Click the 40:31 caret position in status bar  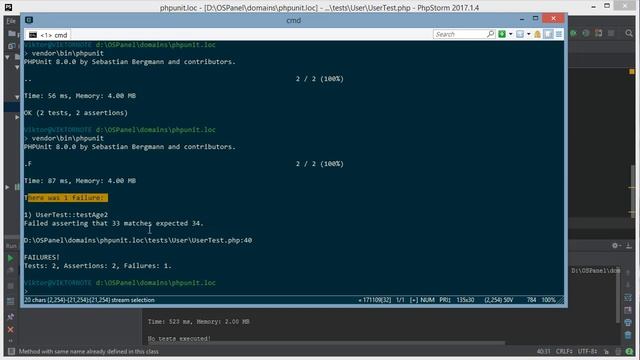point(544,351)
